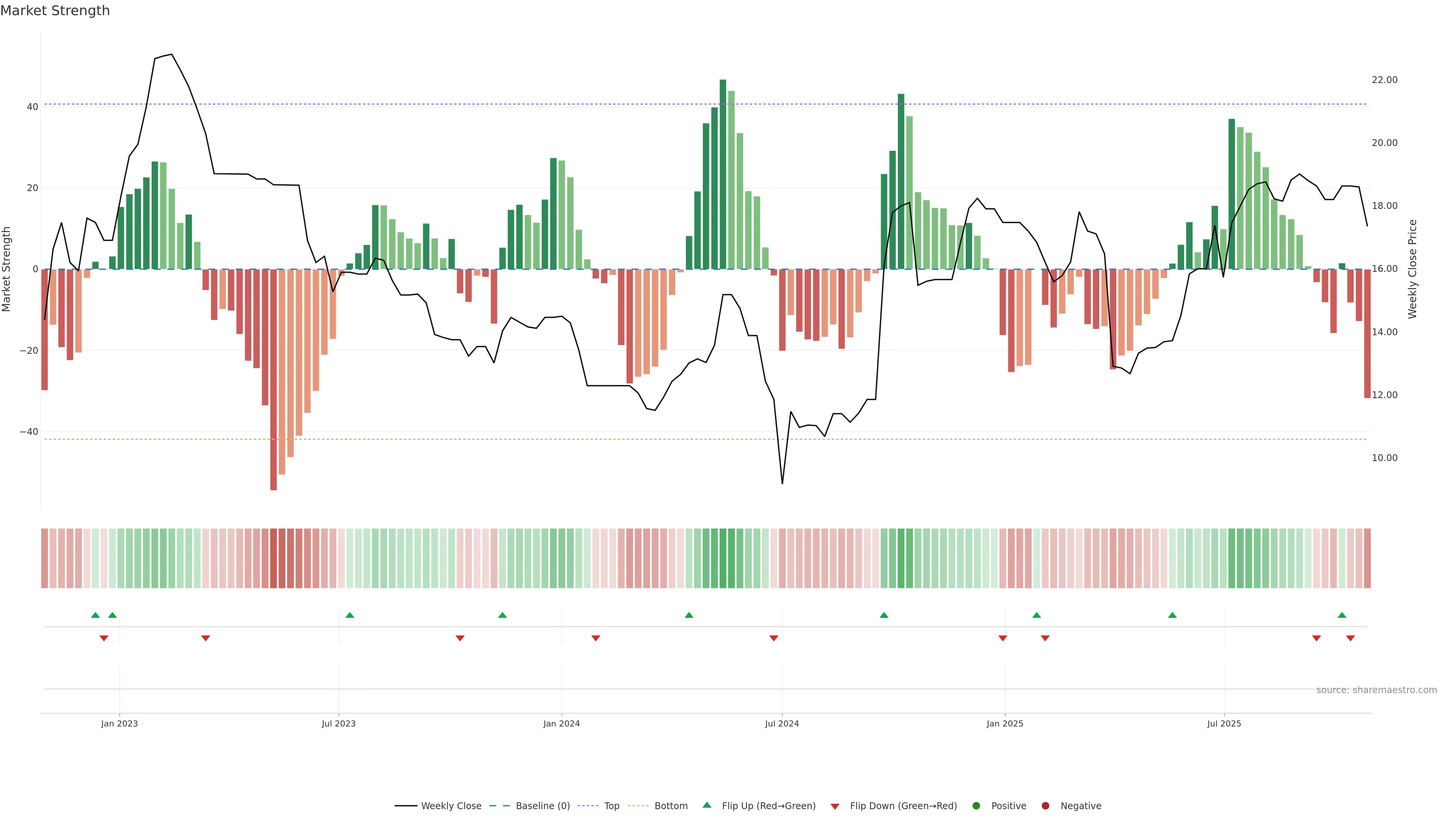The height and width of the screenshot is (819, 1456).
Task: Click the tallest dark green bar above the Top line
Action: [723, 169]
